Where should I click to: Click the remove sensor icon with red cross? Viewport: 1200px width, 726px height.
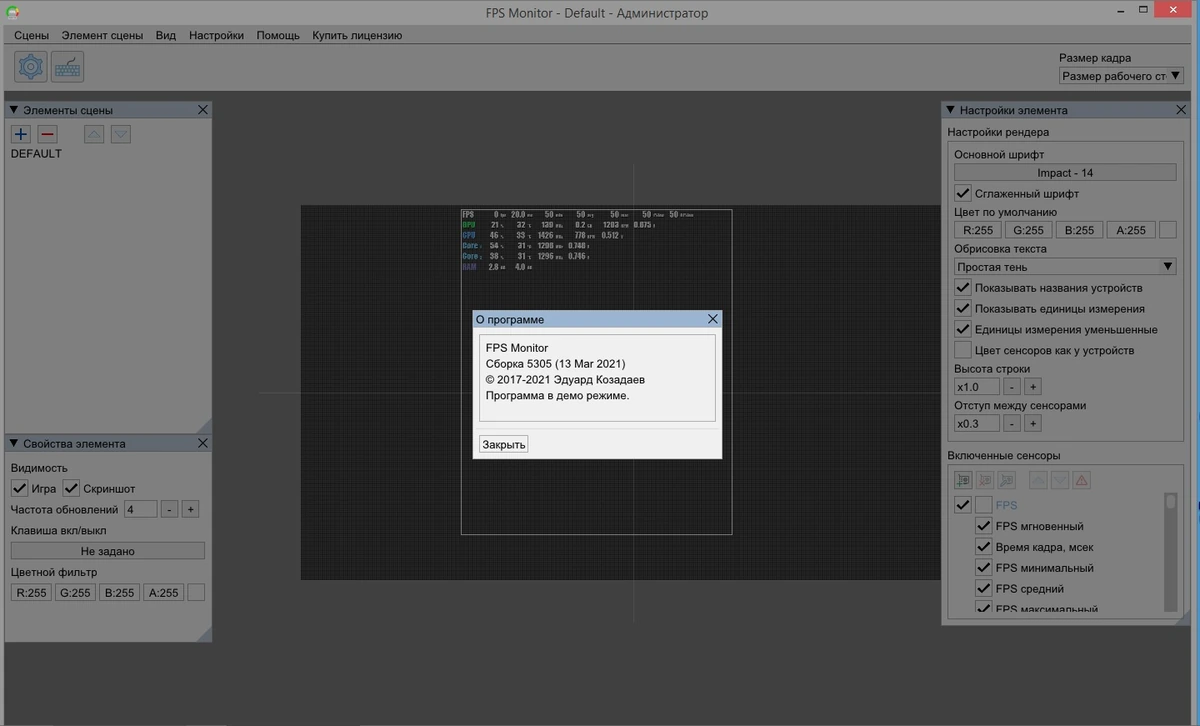(x=985, y=480)
